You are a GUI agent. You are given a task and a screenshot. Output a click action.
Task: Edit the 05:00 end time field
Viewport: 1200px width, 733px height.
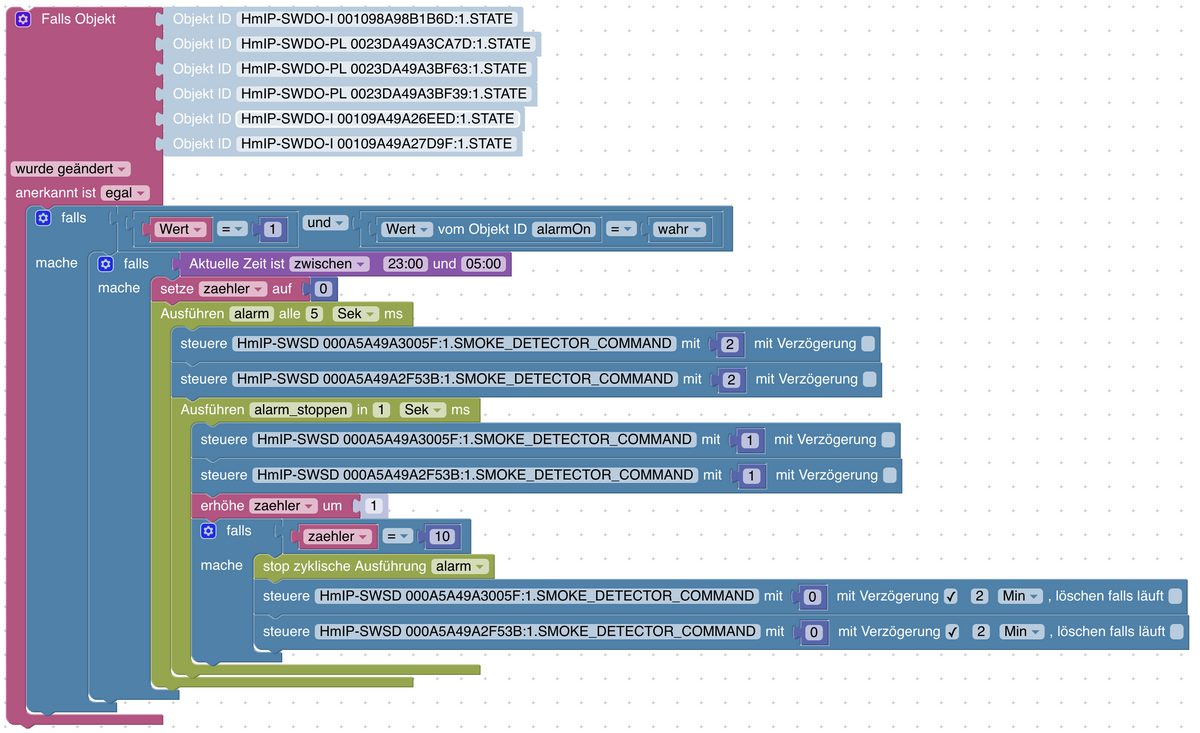[x=483, y=264]
